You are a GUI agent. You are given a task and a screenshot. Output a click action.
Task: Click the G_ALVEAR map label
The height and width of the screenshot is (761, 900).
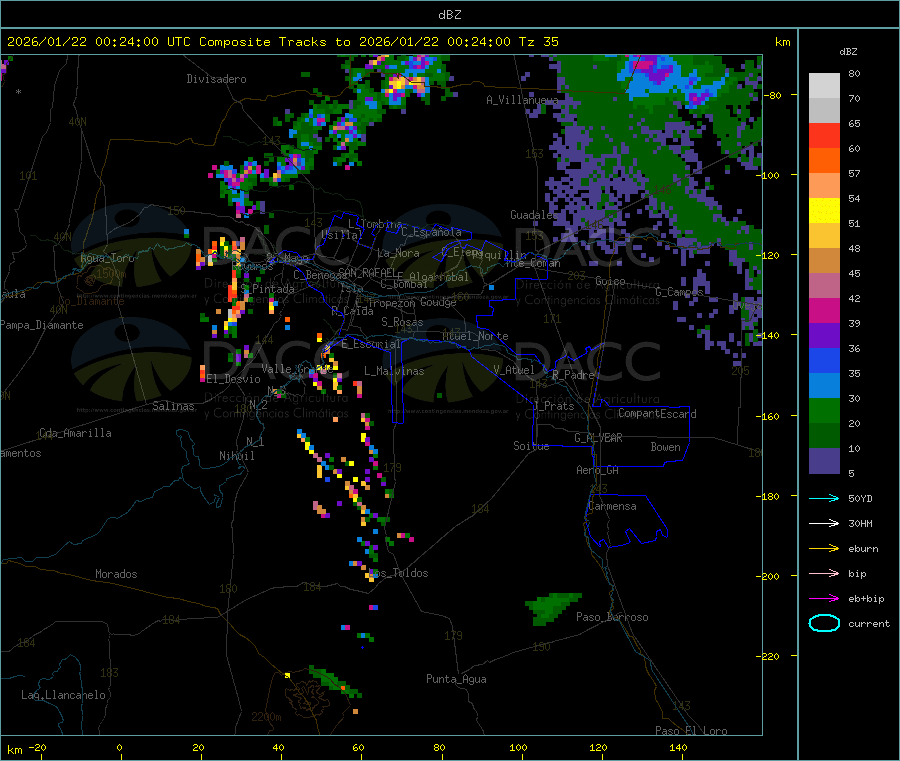(598, 438)
